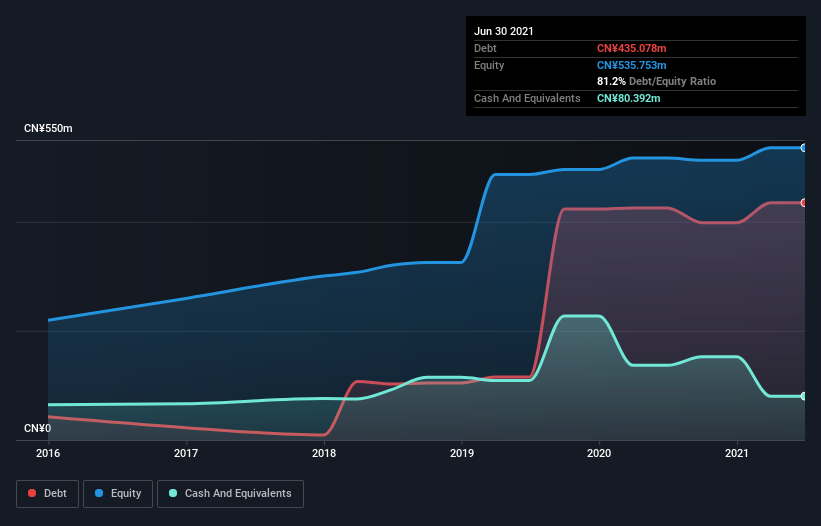Click the tooltip Equity row label
The width and height of the screenshot is (821, 526).
(489, 65)
